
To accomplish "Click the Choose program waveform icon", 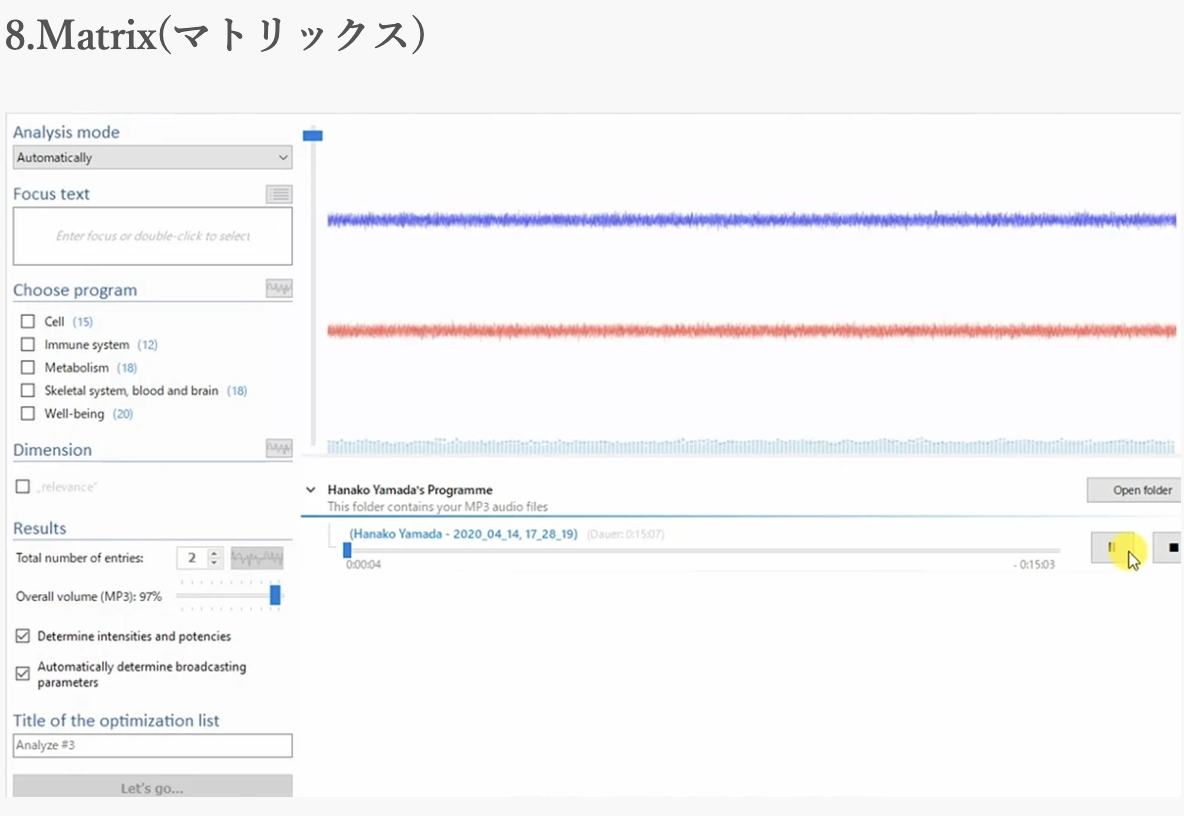I will 279,289.
